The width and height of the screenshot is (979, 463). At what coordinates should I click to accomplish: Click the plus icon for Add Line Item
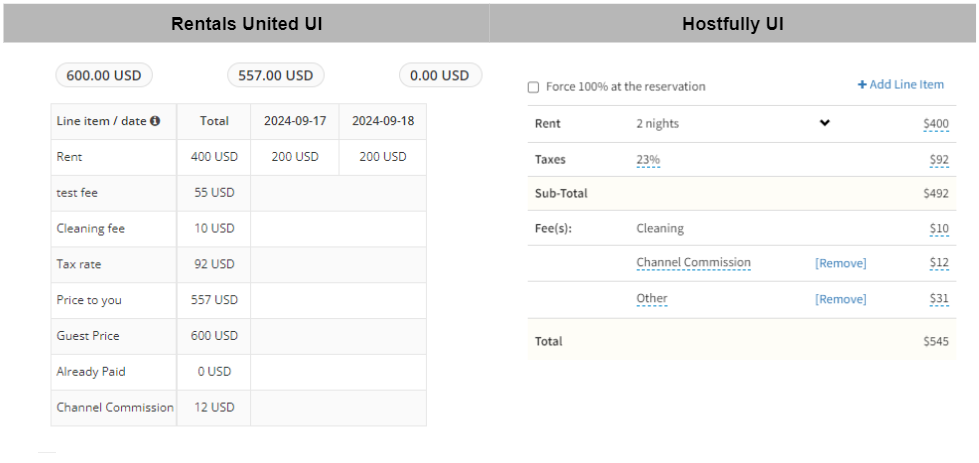(x=862, y=85)
